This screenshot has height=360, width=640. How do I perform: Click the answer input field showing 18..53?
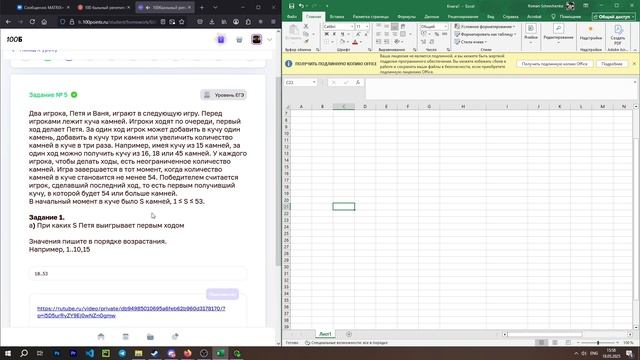(x=138, y=273)
